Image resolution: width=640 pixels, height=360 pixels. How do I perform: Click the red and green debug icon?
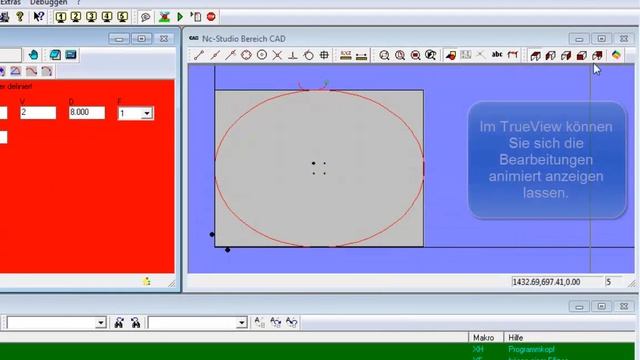tap(164, 17)
